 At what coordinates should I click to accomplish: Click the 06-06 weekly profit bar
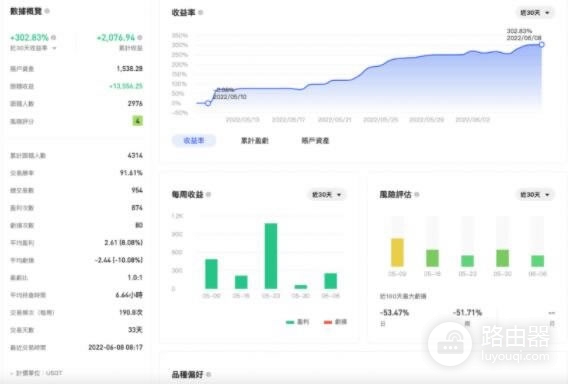click(x=330, y=281)
